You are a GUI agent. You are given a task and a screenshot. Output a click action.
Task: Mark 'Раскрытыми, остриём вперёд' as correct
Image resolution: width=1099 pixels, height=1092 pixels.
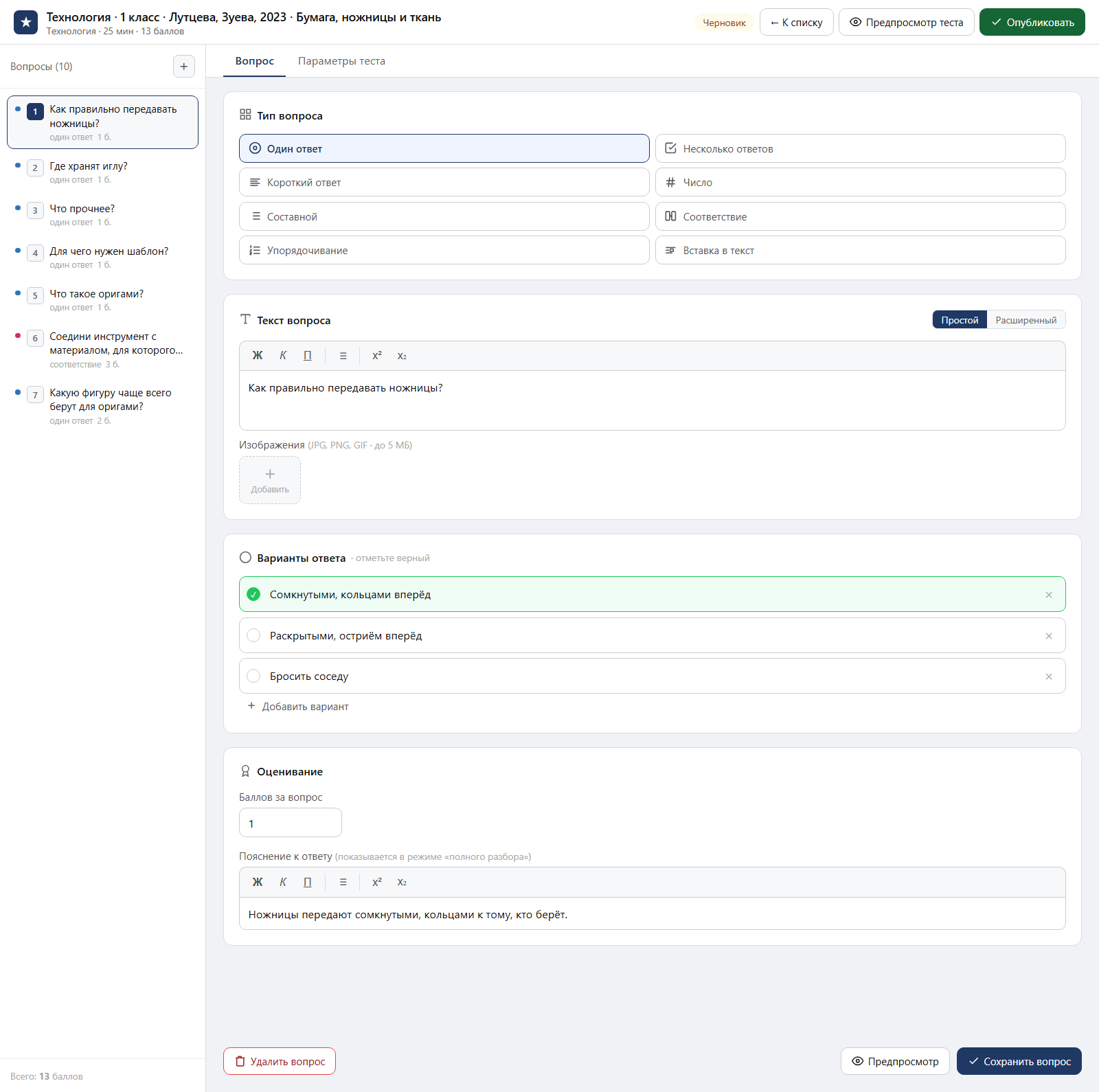[x=253, y=635]
